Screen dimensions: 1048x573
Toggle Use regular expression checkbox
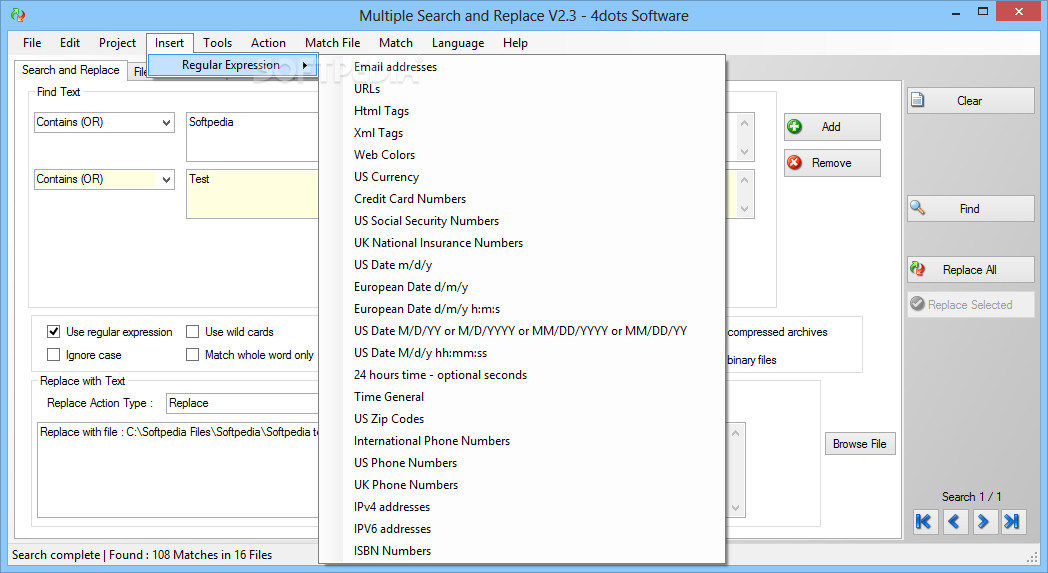[x=53, y=332]
